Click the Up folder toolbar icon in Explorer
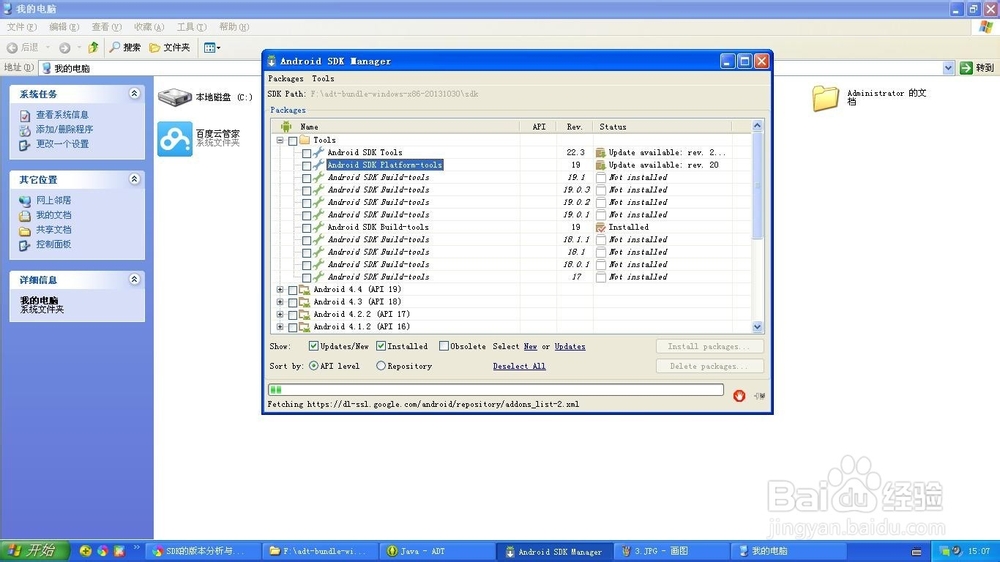This screenshot has height=562, width=1000. [x=93, y=47]
